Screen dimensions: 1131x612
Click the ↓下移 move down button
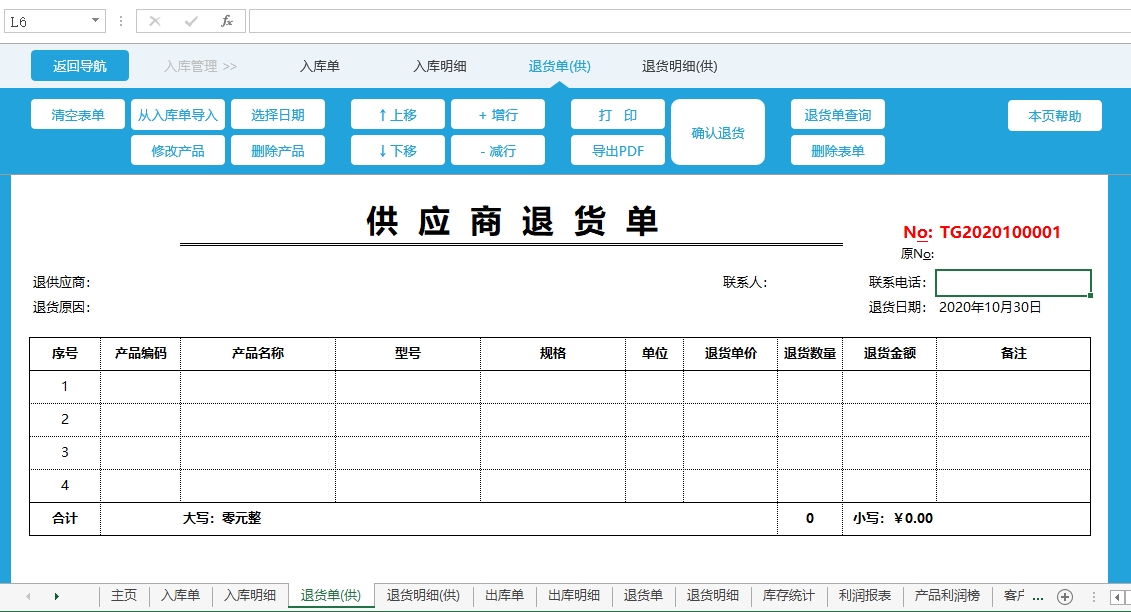click(x=397, y=151)
